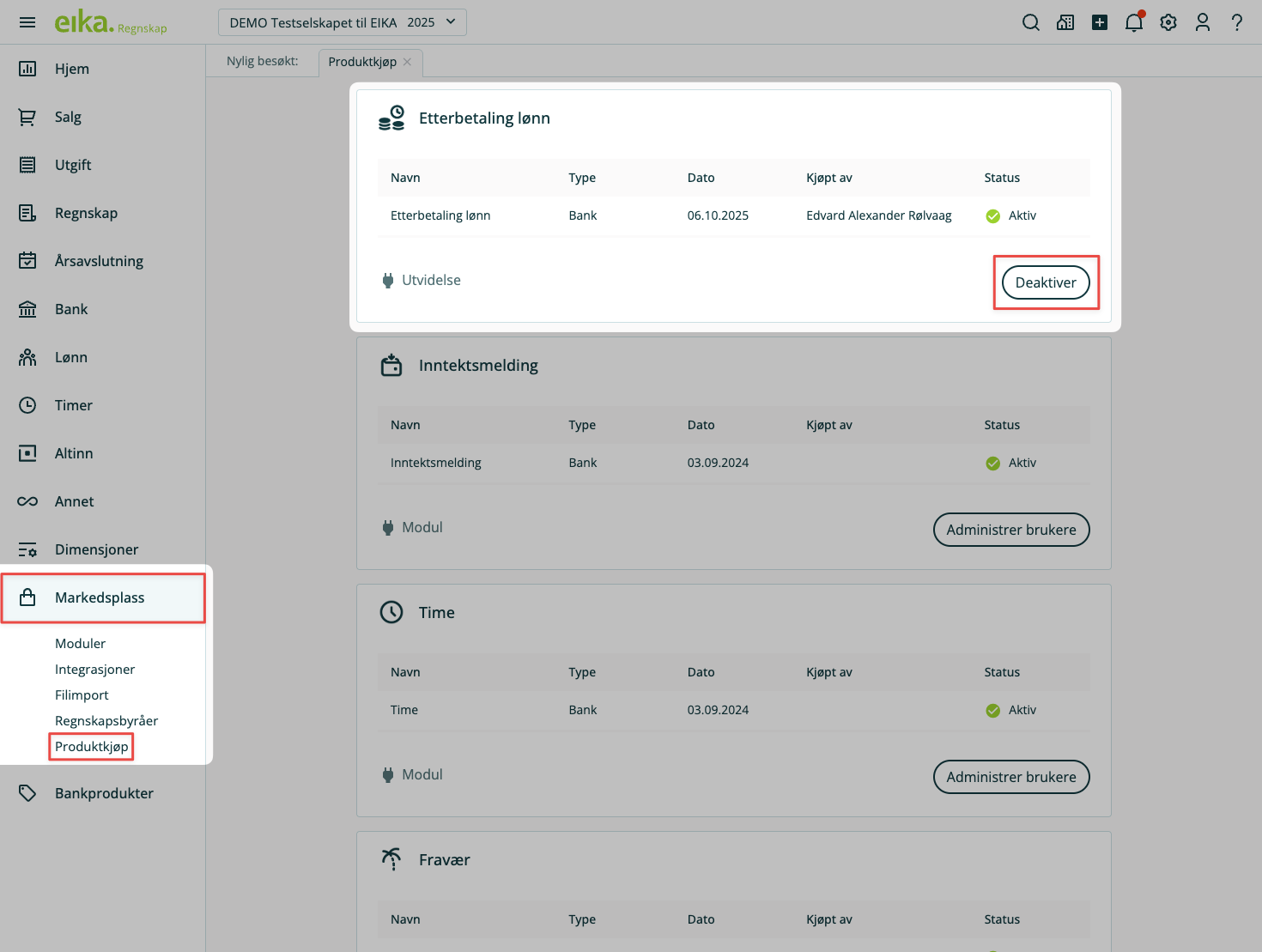
Task: Close the Produktkjøp tab
Action: pyautogui.click(x=408, y=62)
